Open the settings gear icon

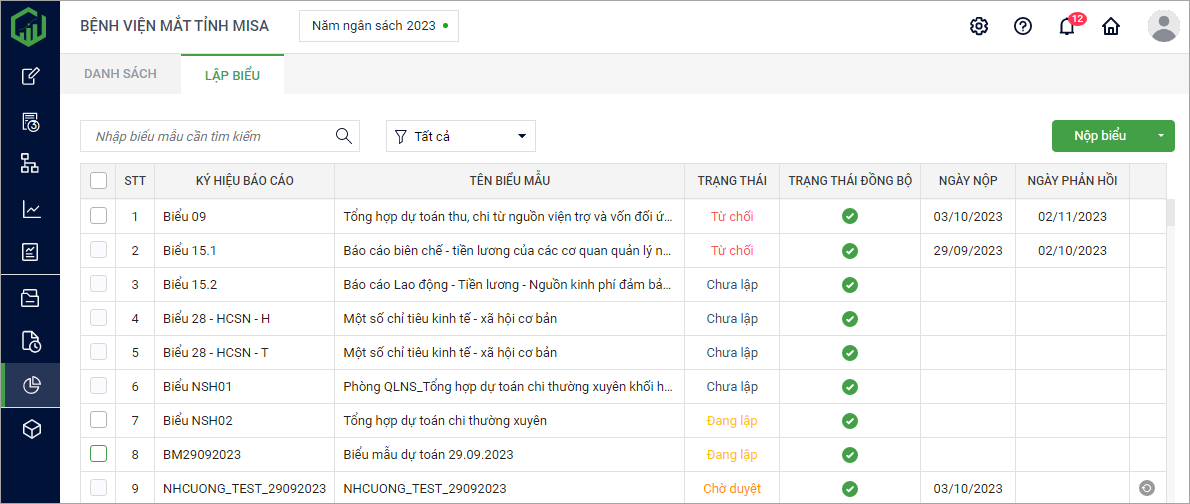[979, 26]
